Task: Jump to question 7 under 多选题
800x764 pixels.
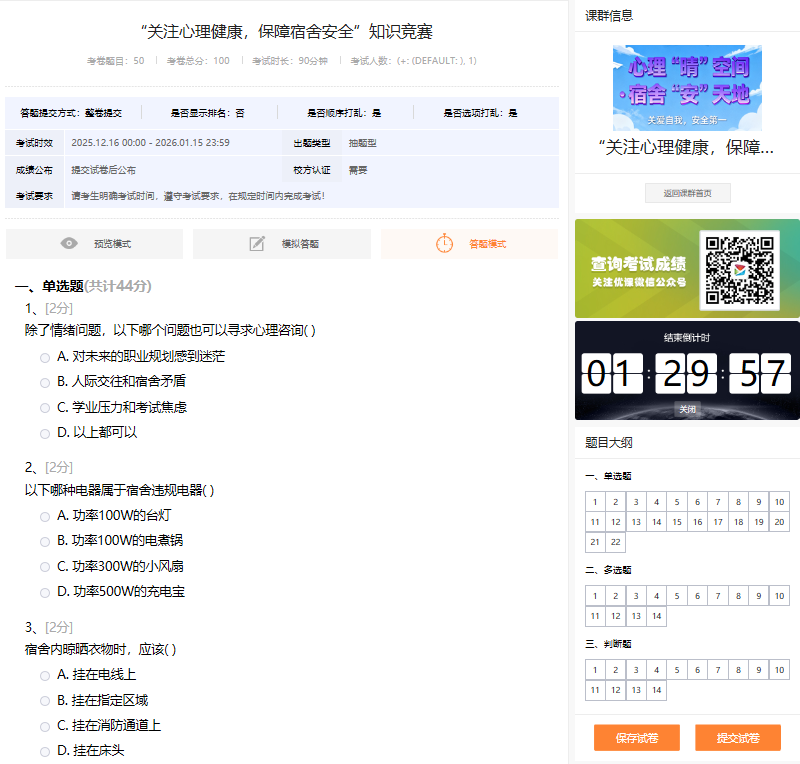Action: tap(717, 595)
